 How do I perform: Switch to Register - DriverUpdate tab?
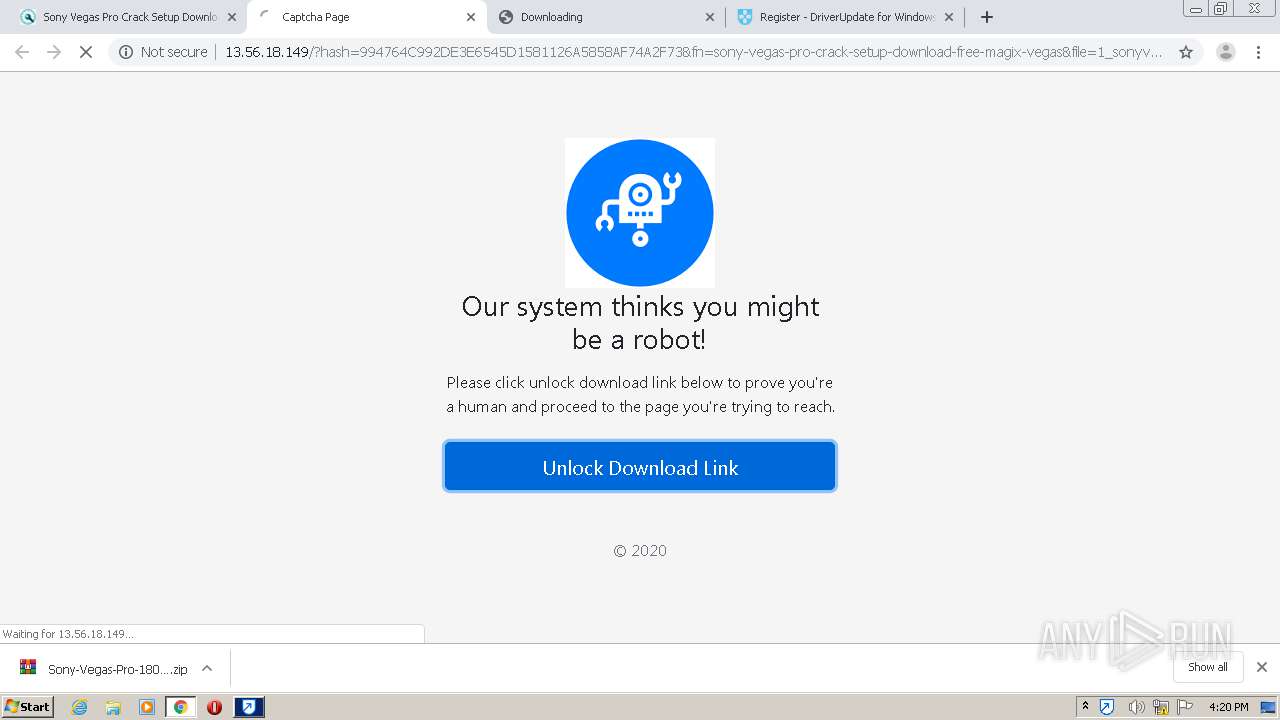(x=845, y=17)
